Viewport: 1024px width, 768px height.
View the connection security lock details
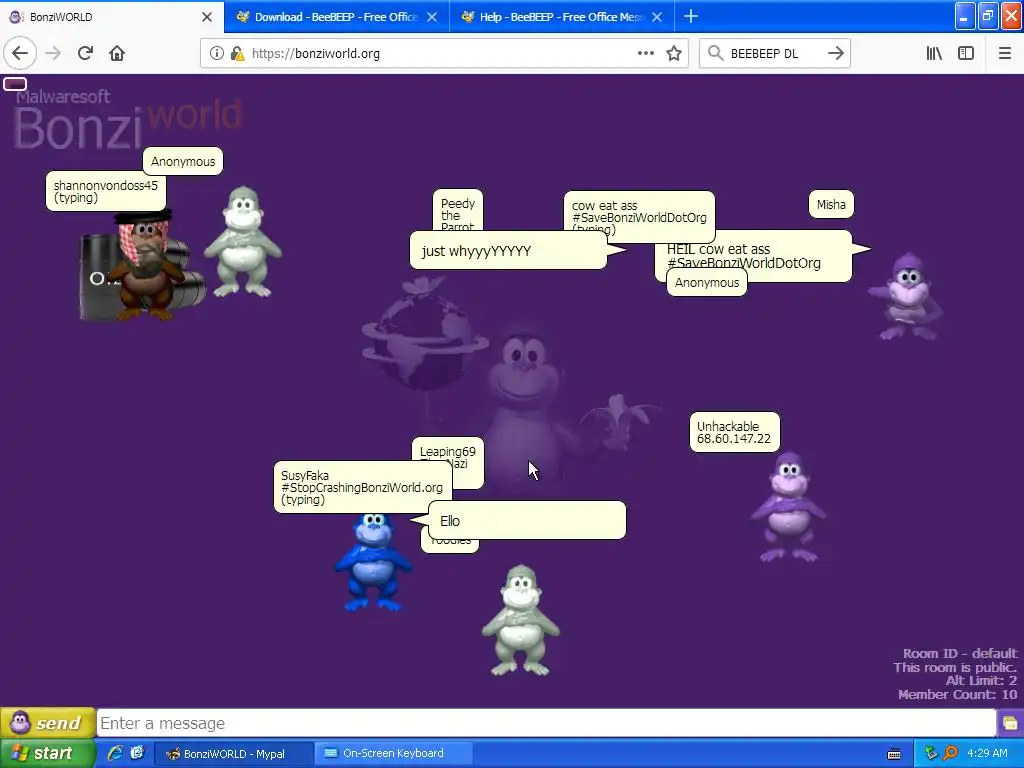238,54
